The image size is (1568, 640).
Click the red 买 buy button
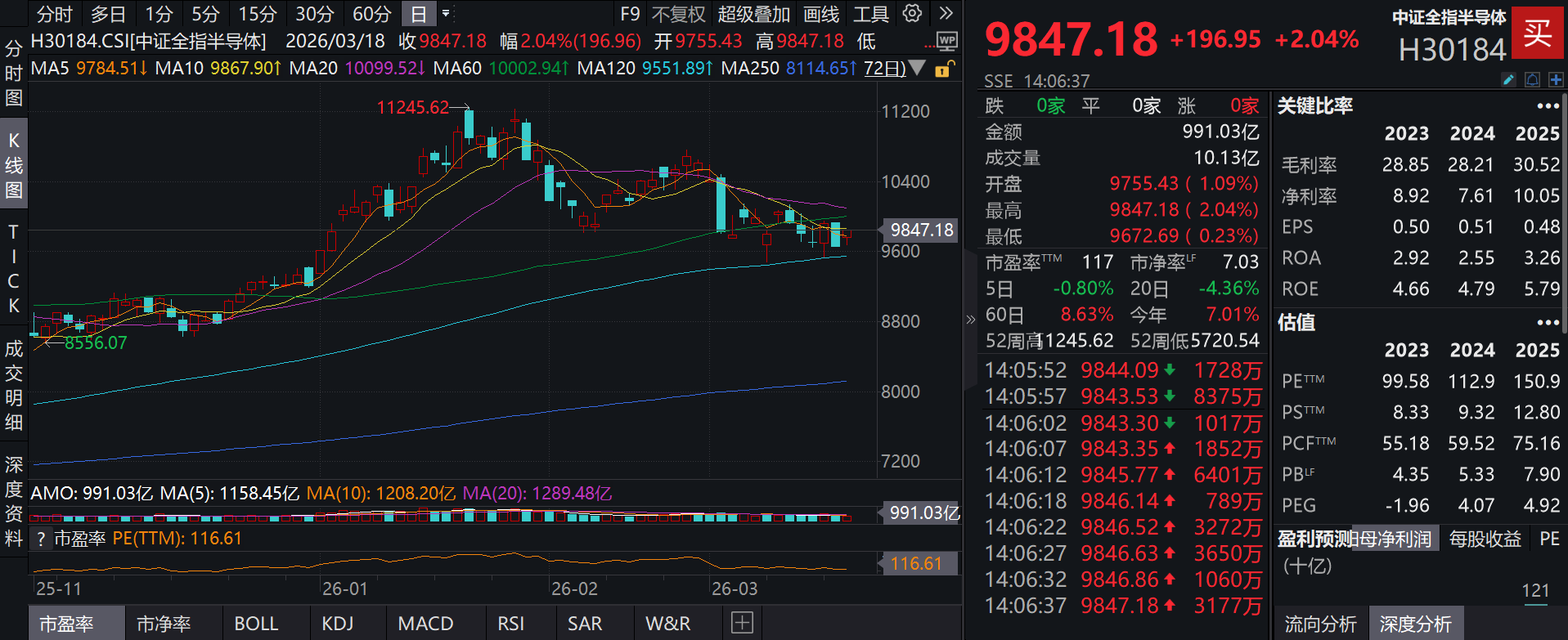(1538, 33)
